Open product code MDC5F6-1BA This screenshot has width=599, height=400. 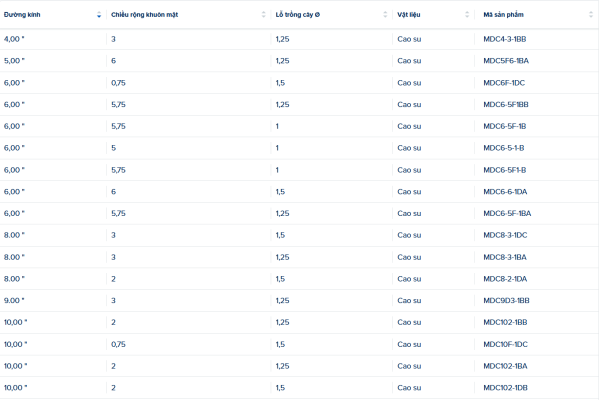tap(506, 61)
